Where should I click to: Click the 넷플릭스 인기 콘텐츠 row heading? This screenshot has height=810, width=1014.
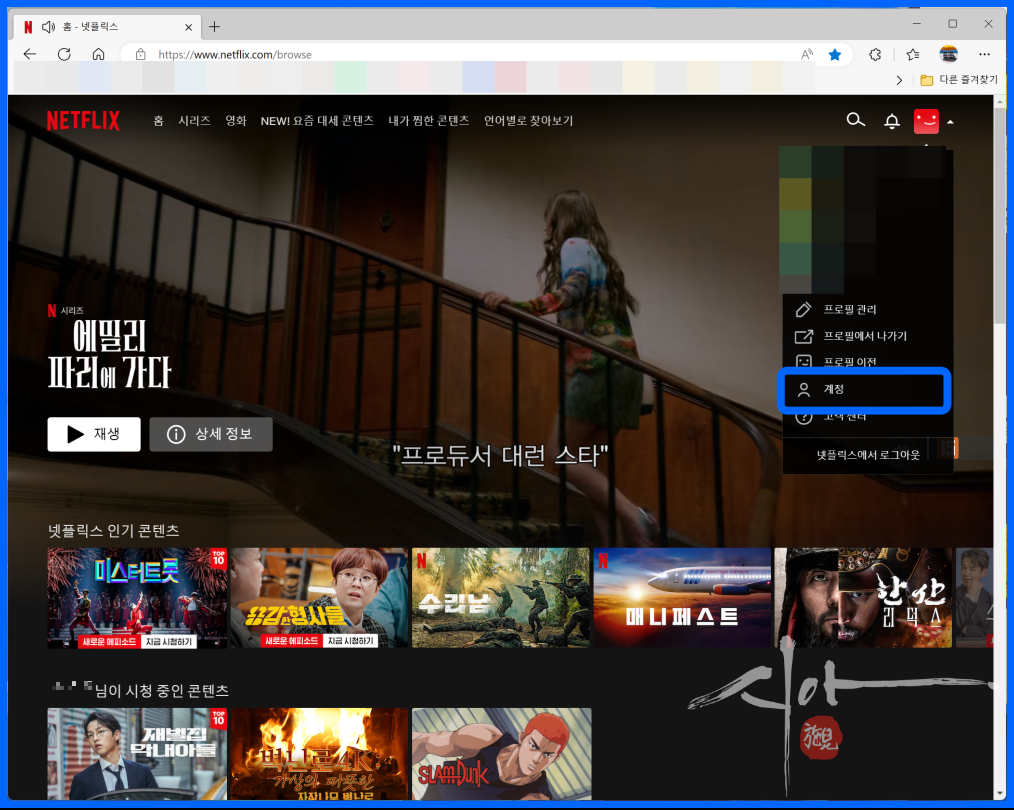tap(113, 531)
